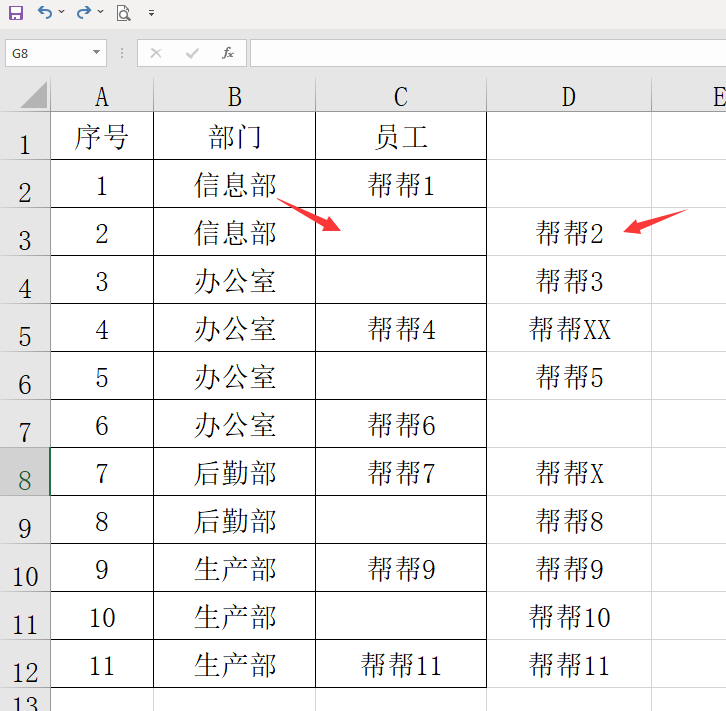The width and height of the screenshot is (726, 711).
Task: Click the cell 帮帮4 in column C
Action: (x=401, y=328)
